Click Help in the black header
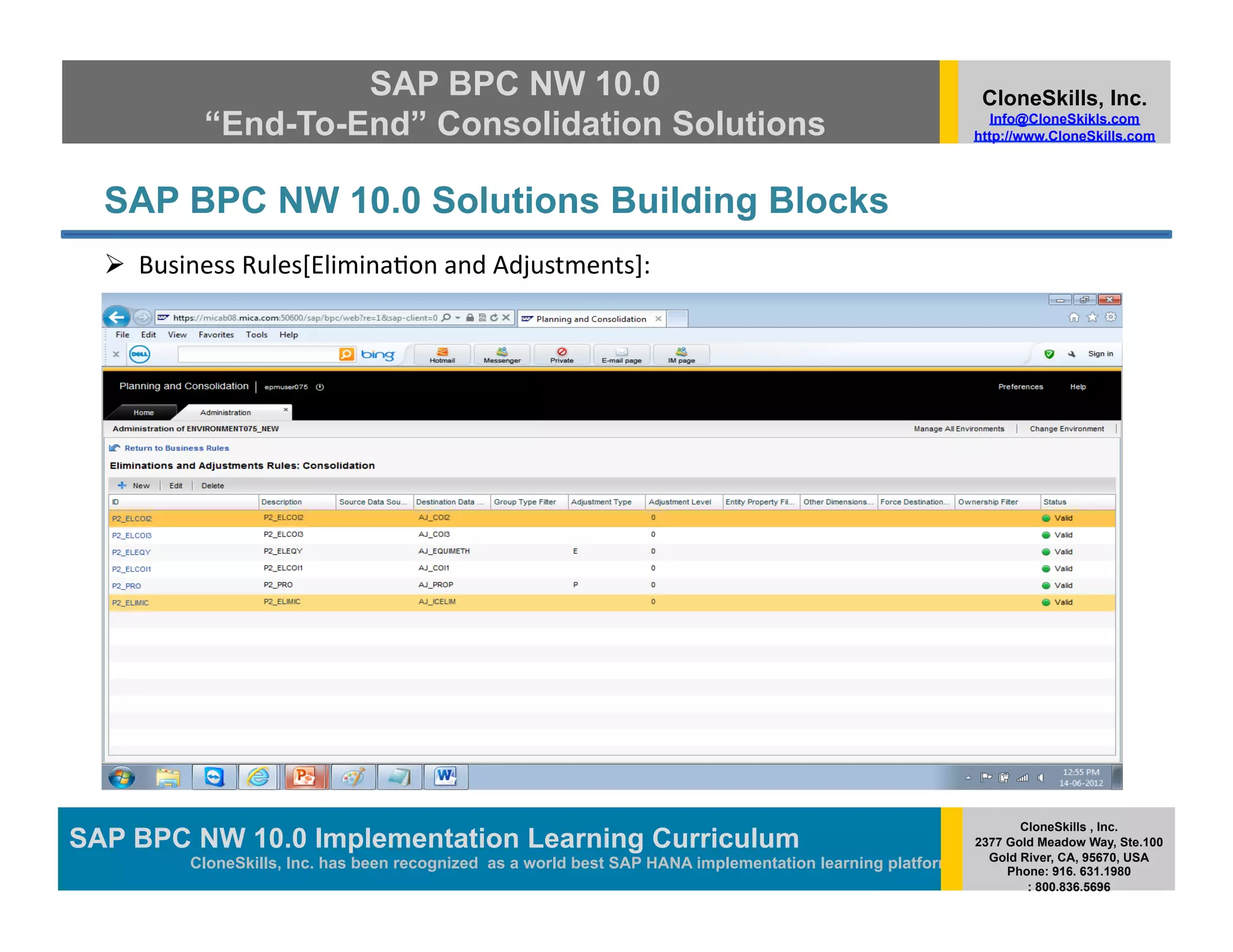Image resolution: width=1233 pixels, height=952 pixels. 1078,387
